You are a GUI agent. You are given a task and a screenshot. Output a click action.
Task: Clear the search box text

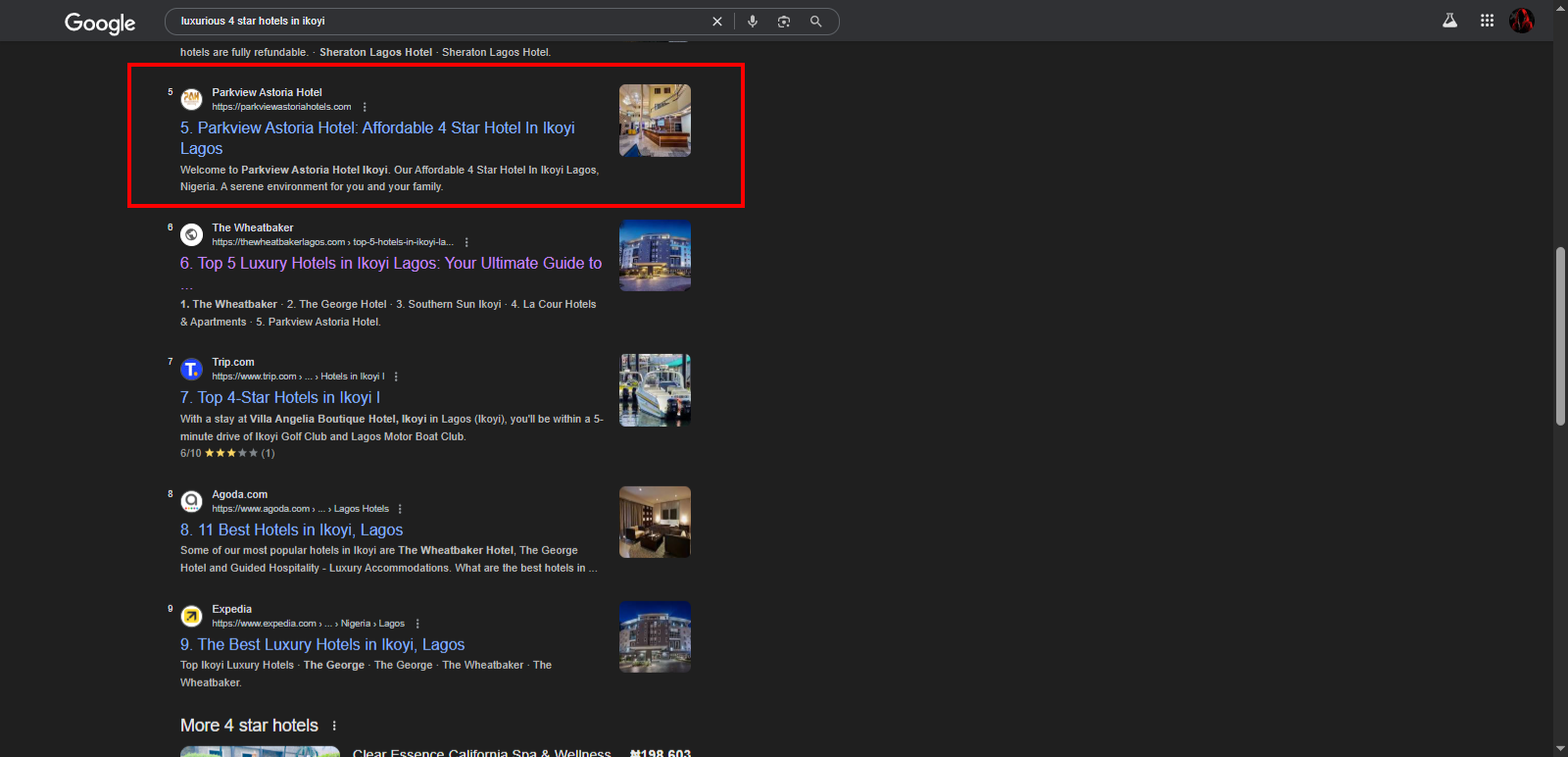[717, 22]
